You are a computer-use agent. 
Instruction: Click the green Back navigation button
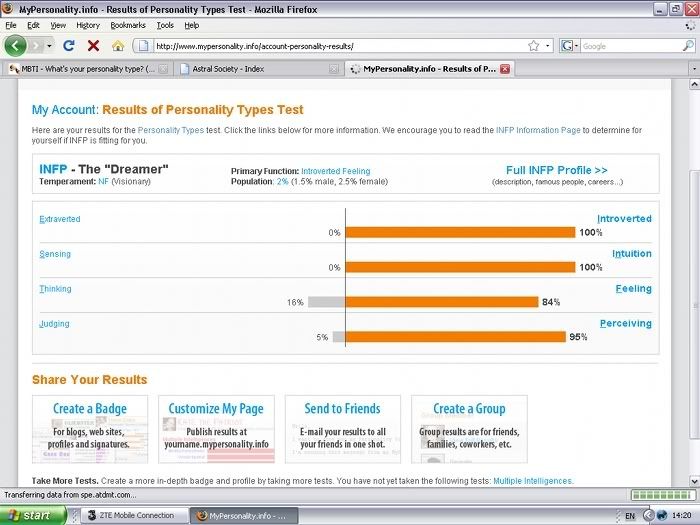[x=15, y=46]
